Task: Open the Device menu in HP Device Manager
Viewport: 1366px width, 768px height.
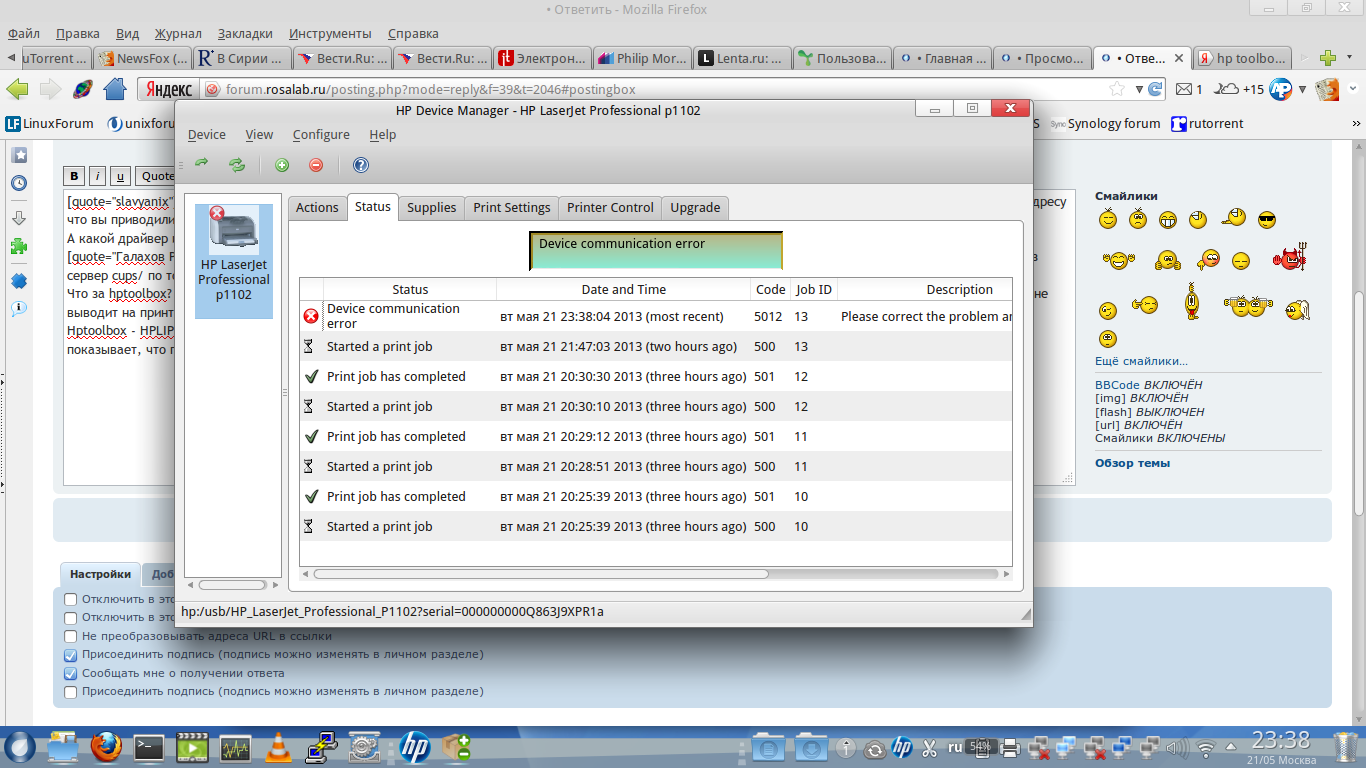Action: click(x=207, y=135)
